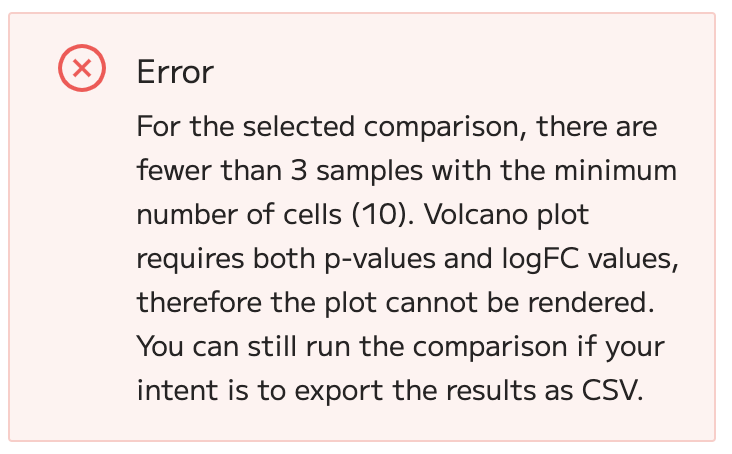Click the words 'there are' on first line

pyautogui.click(x=597, y=127)
